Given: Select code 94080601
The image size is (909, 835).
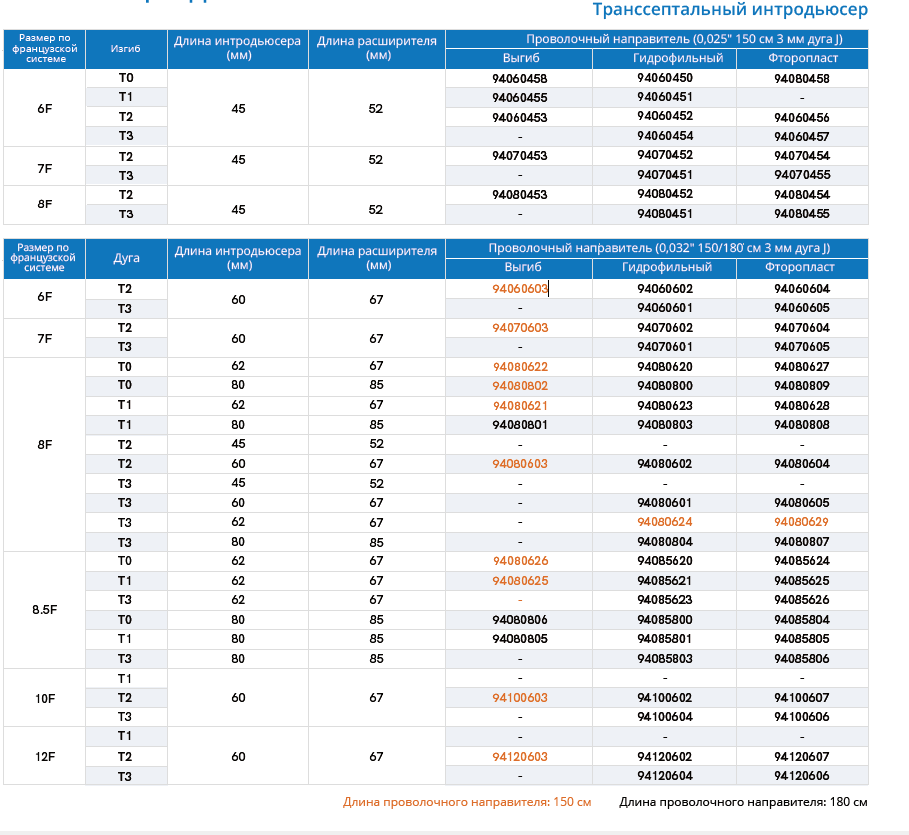Looking at the screenshot, I should (x=664, y=503).
